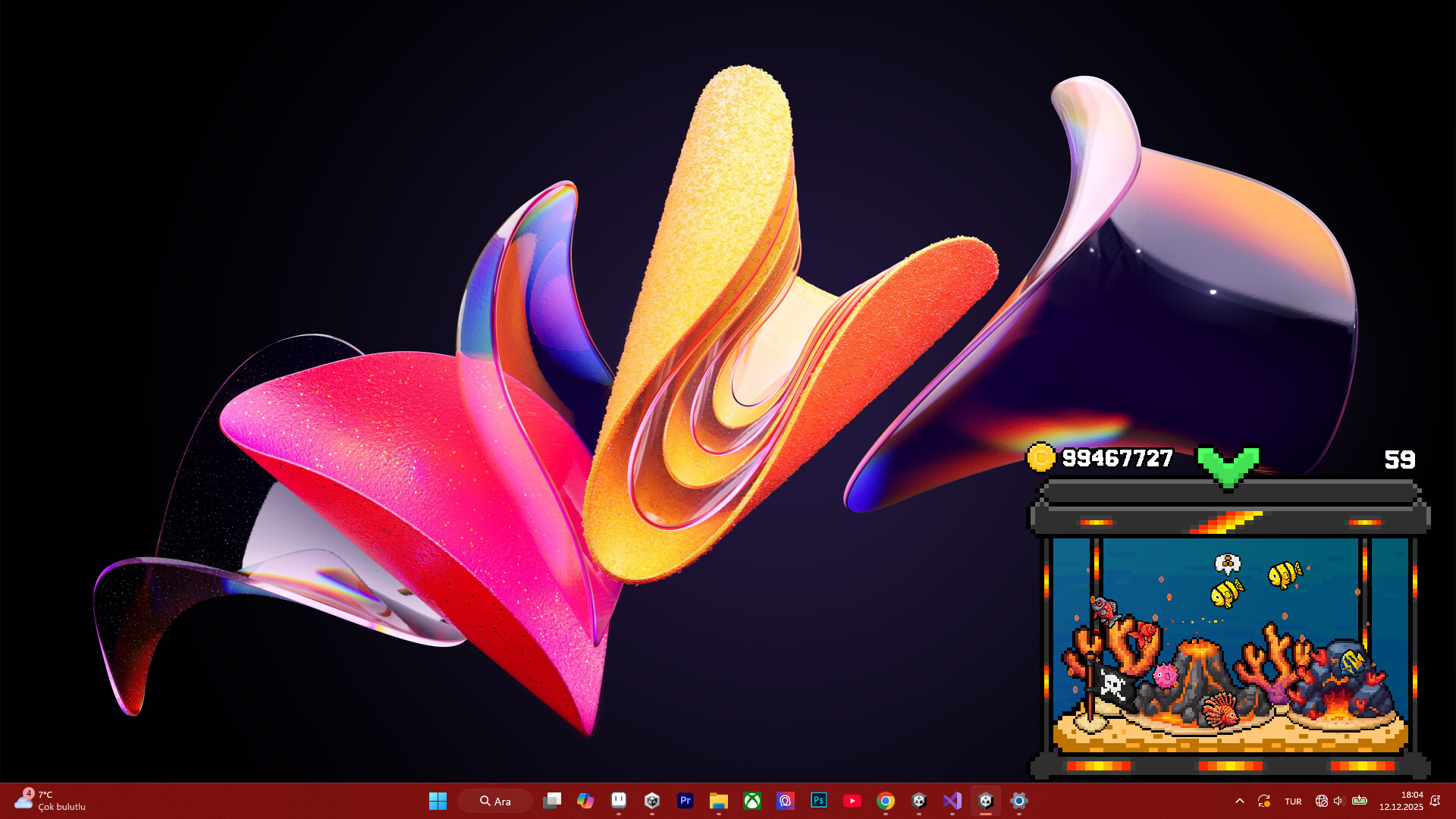Screen dimensions: 1456x819
Task: Click the fish counter showing 59
Action: [x=1399, y=459]
